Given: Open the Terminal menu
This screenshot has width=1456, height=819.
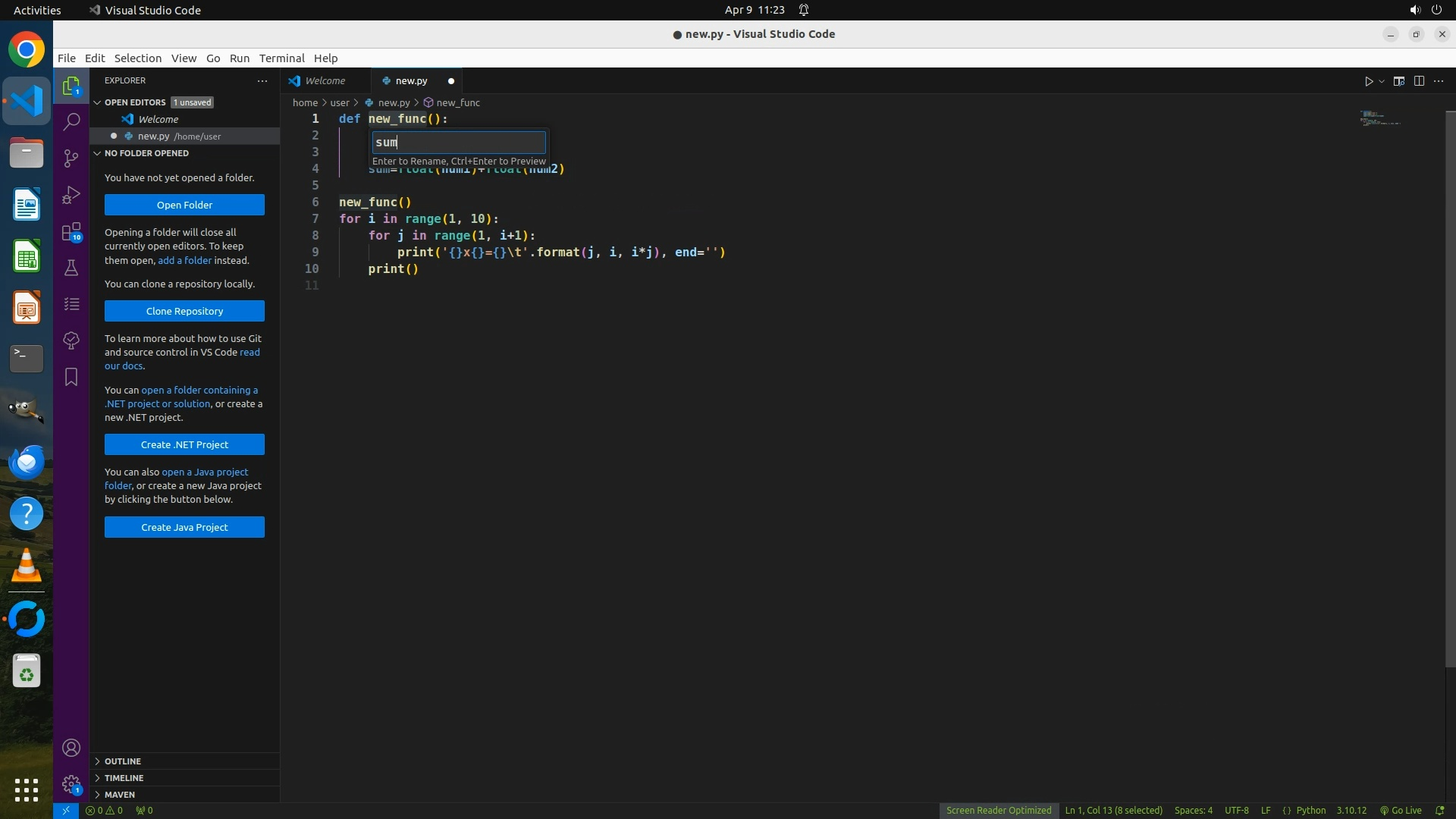Looking at the screenshot, I should point(281,58).
